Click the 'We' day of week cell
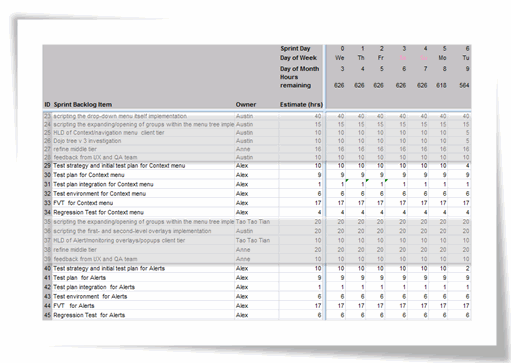 click(x=340, y=58)
